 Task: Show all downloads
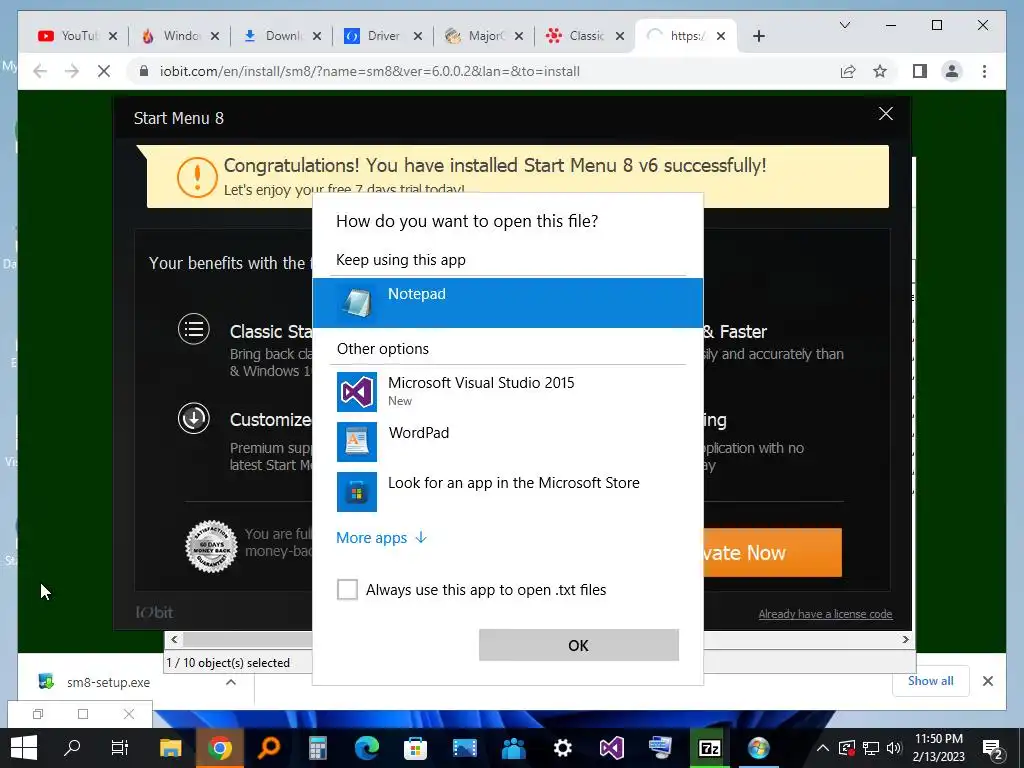930,681
